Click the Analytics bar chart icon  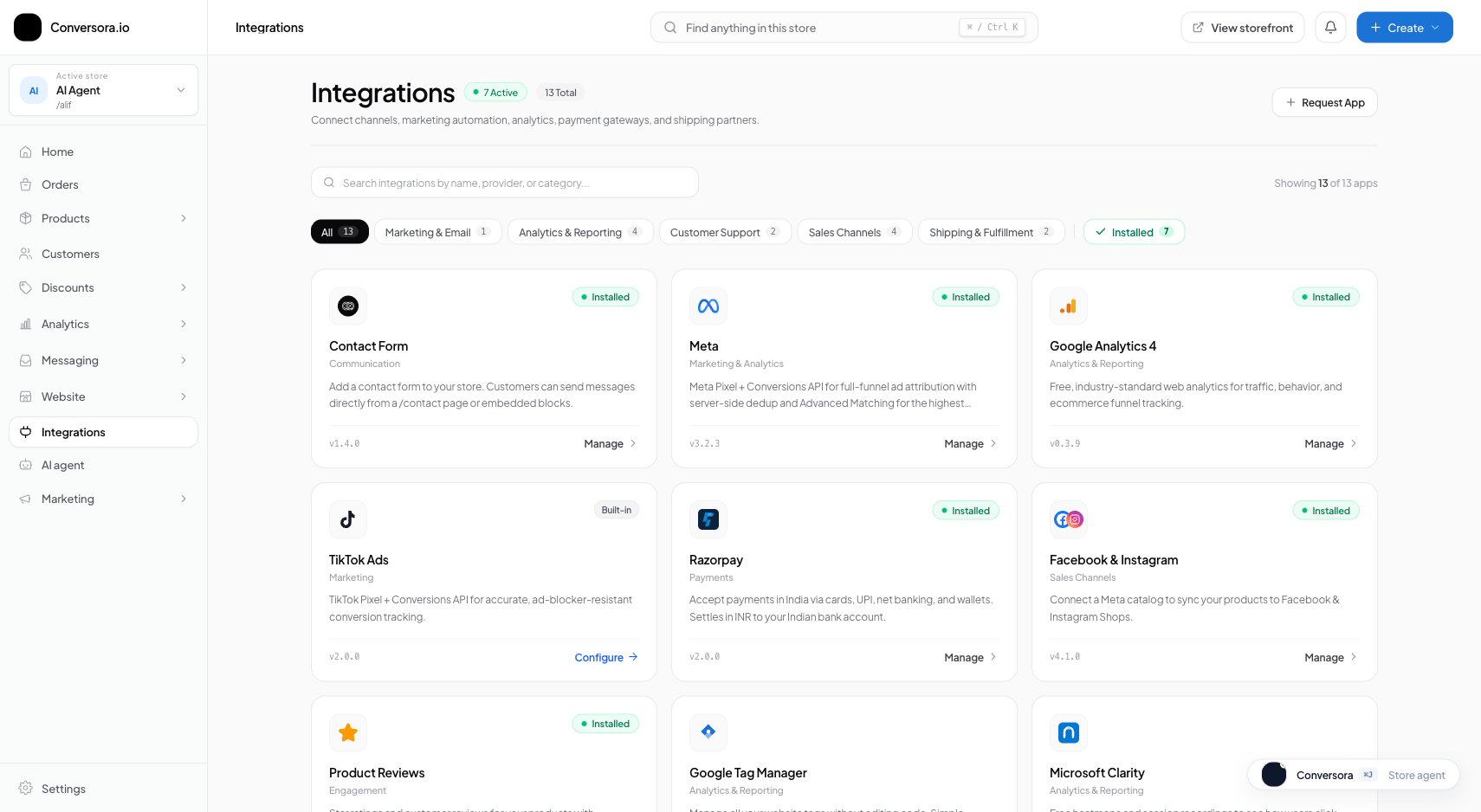coord(26,324)
